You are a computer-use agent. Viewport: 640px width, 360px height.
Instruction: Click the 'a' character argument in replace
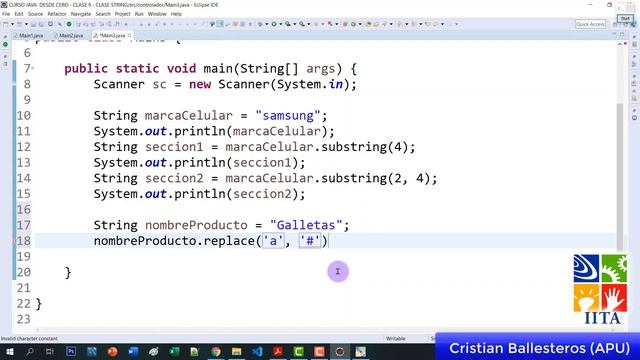[273, 241]
